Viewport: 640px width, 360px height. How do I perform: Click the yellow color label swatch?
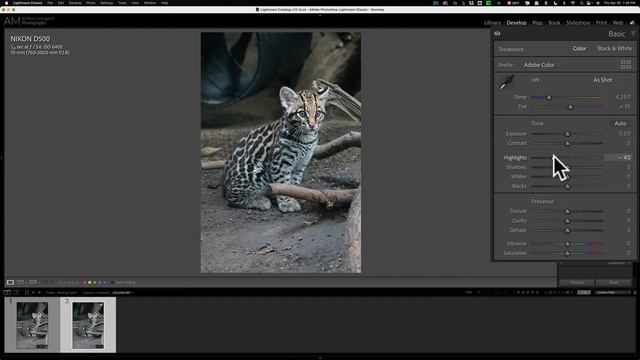click(90, 282)
